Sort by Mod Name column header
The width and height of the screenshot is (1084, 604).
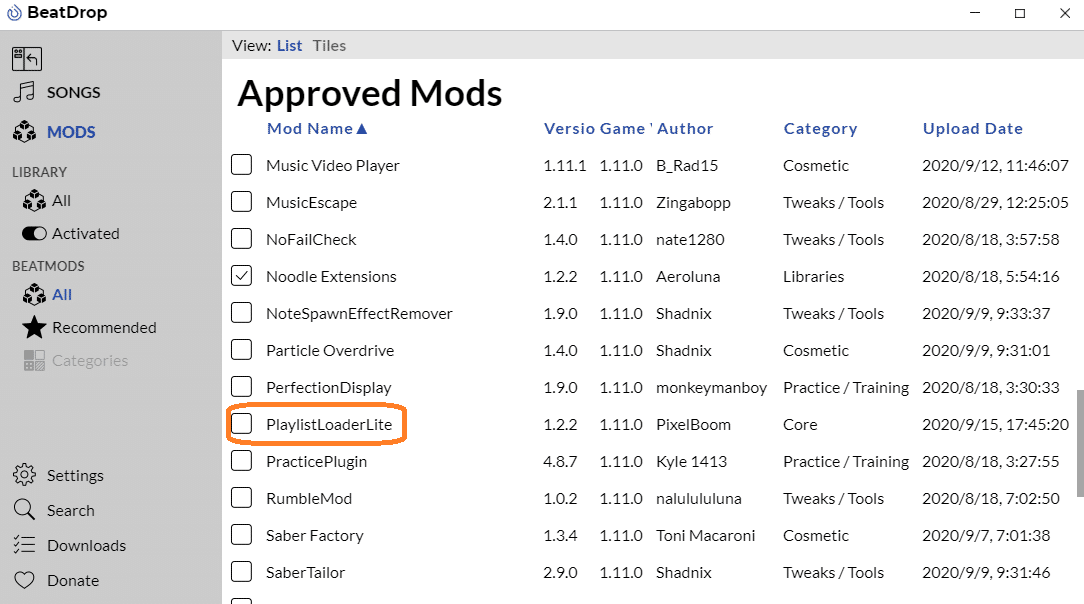pyautogui.click(x=317, y=129)
